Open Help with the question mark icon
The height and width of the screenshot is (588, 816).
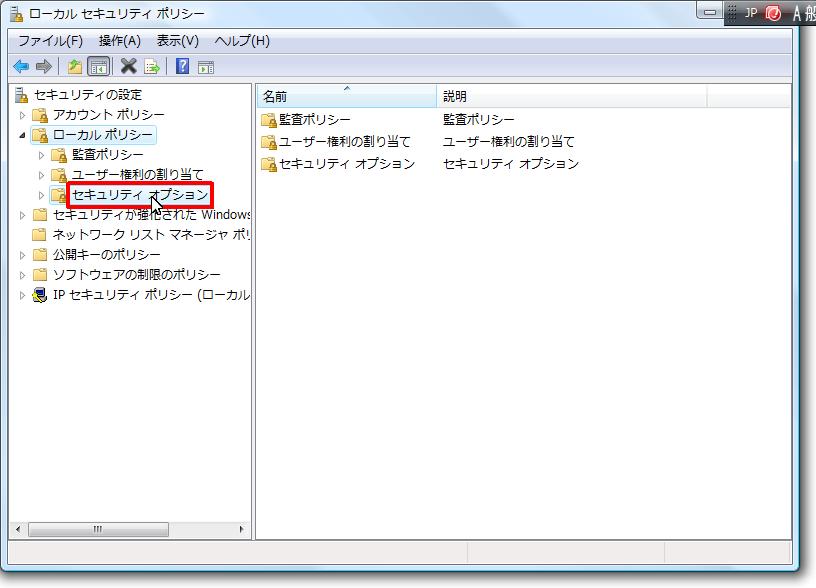point(182,67)
